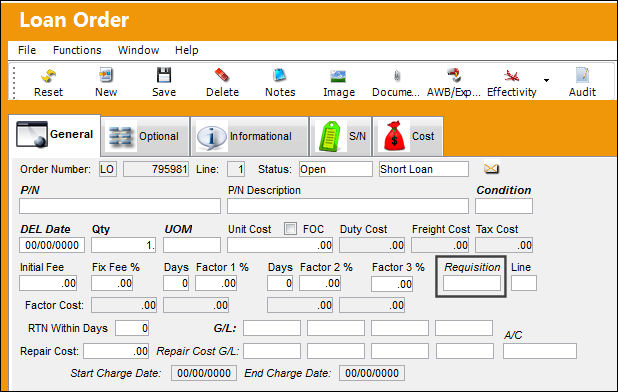This screenshot has width=618, height=392.
Task: Toggle the FOC checkbox
Action: point(290,229)
